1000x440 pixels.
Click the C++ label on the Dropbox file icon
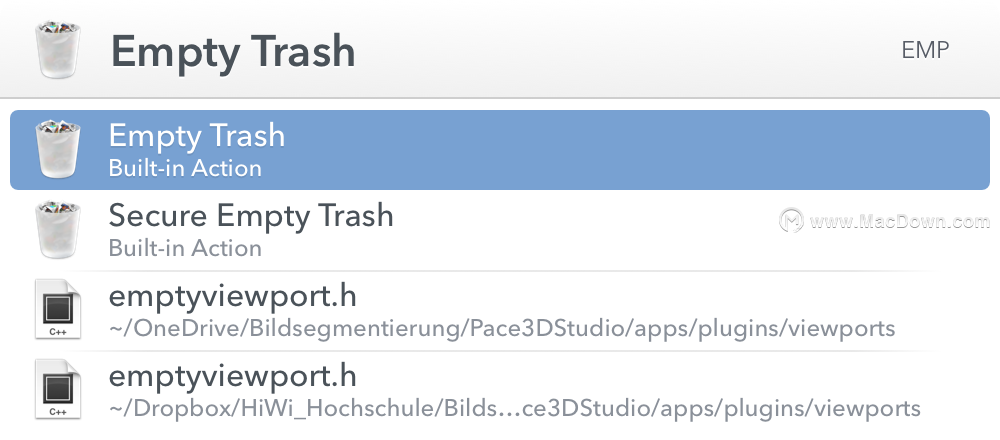58,412
